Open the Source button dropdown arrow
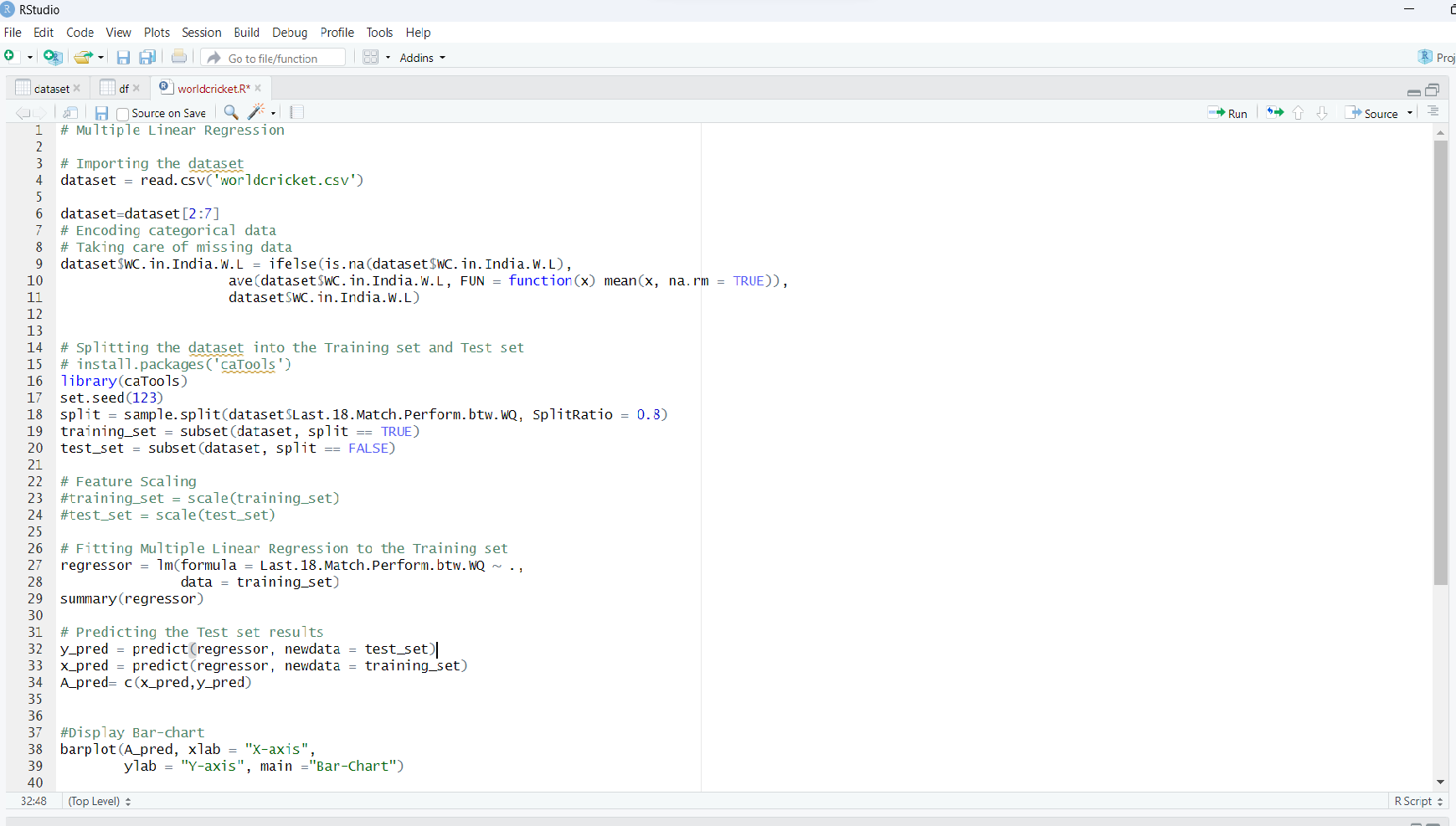Image resolution: width=1456 pixels, height=826 pixels. (x=1410, y=113)
